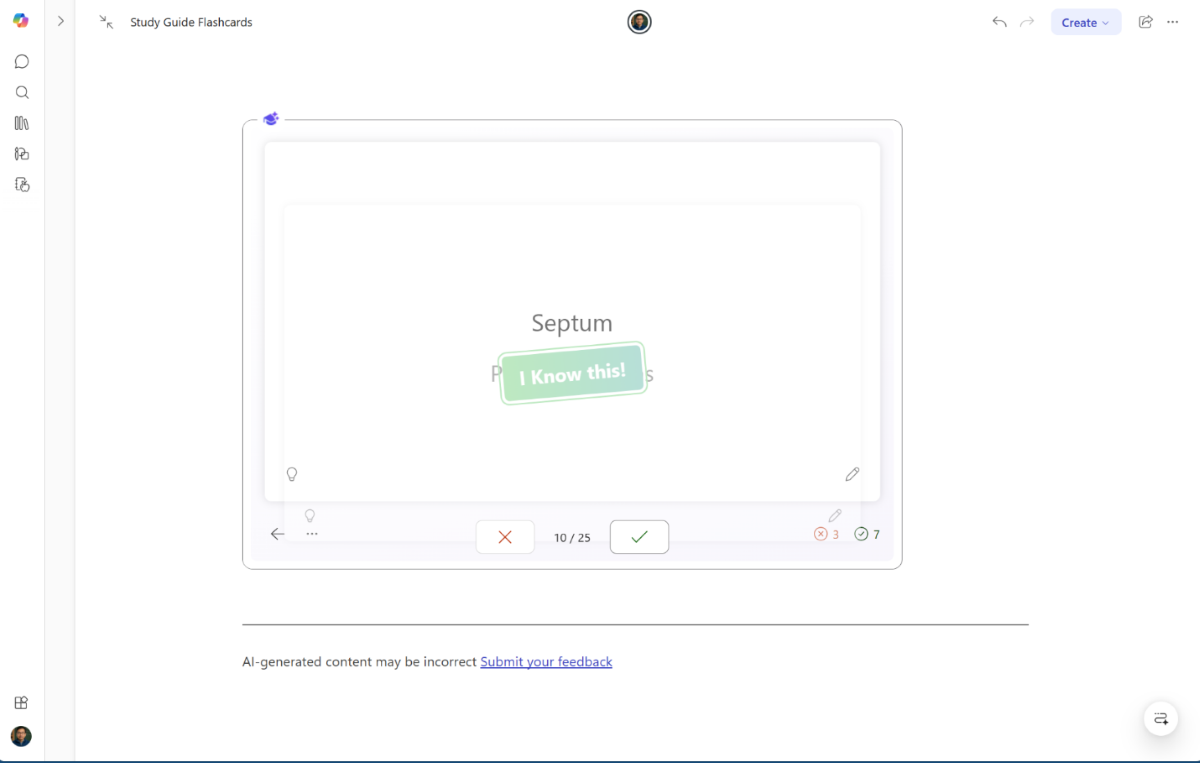This screenshot has width=1200, height=763.
Task: Open the Copilot home logo
Action: coord(21,21)
